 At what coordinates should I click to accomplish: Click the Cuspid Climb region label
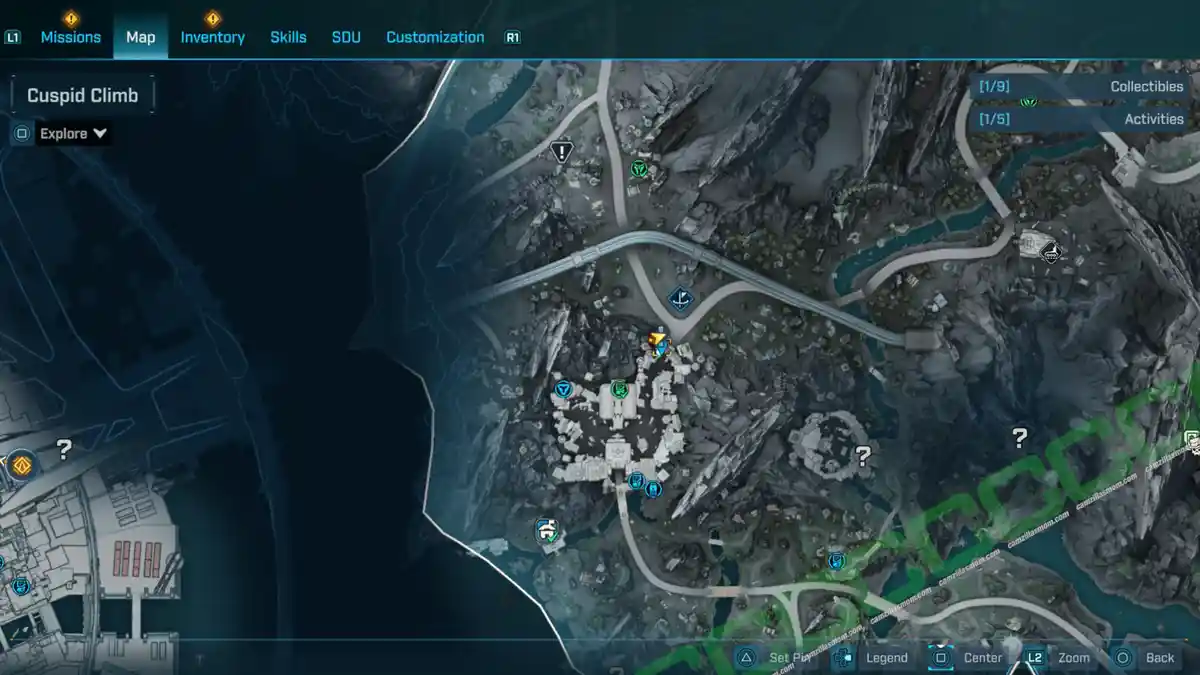pyautogui.click(x=83, y=96)
